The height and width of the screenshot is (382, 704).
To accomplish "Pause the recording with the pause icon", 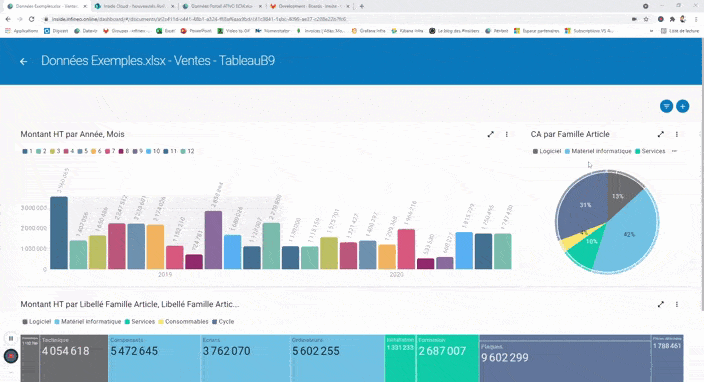I will 11,338.
